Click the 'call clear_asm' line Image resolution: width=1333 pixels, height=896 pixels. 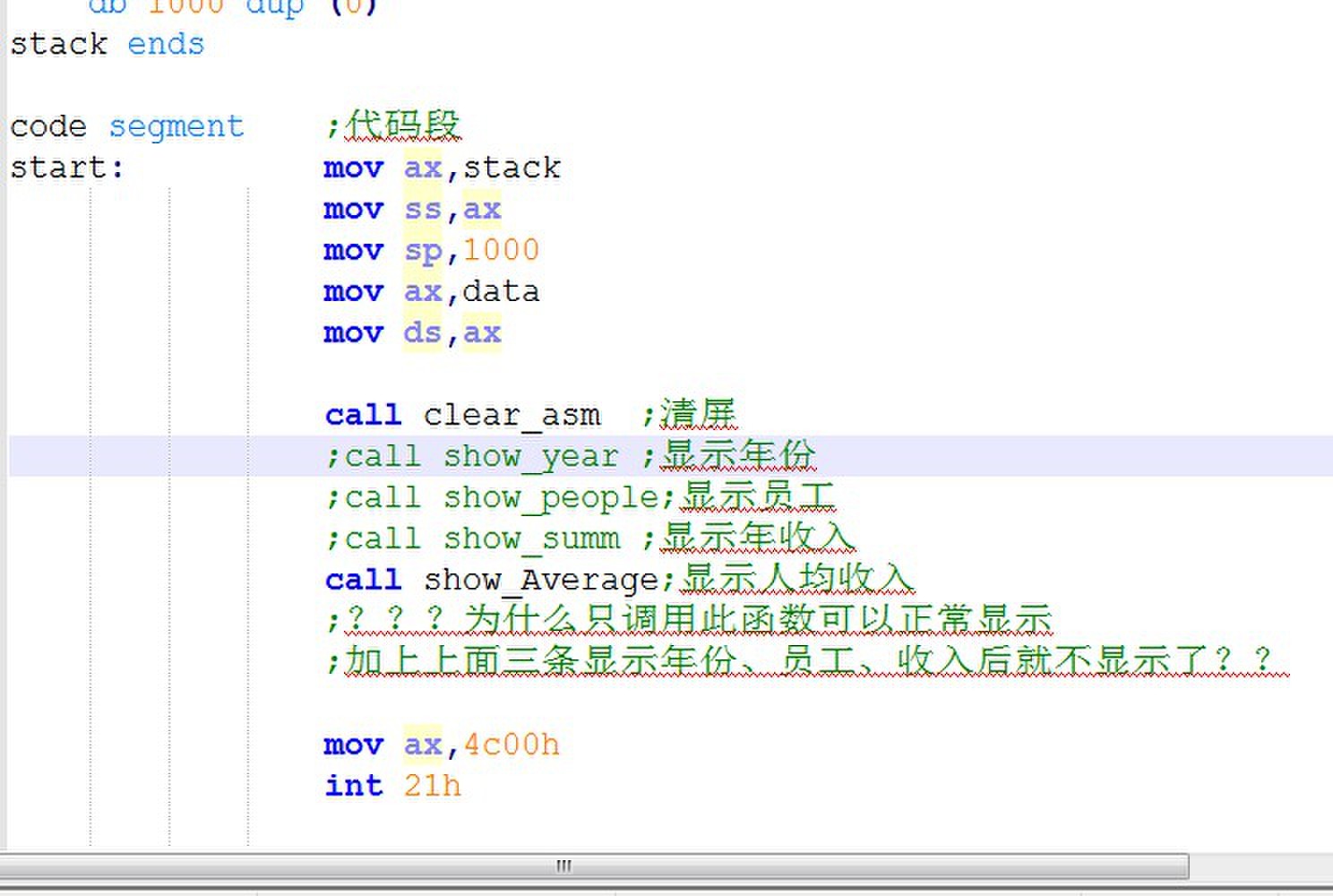click(530, 415)
